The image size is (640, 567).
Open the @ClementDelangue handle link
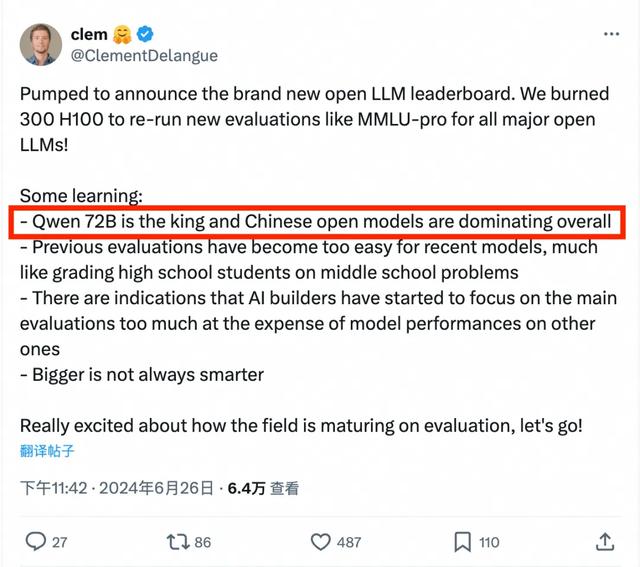(x=144, y=56)
